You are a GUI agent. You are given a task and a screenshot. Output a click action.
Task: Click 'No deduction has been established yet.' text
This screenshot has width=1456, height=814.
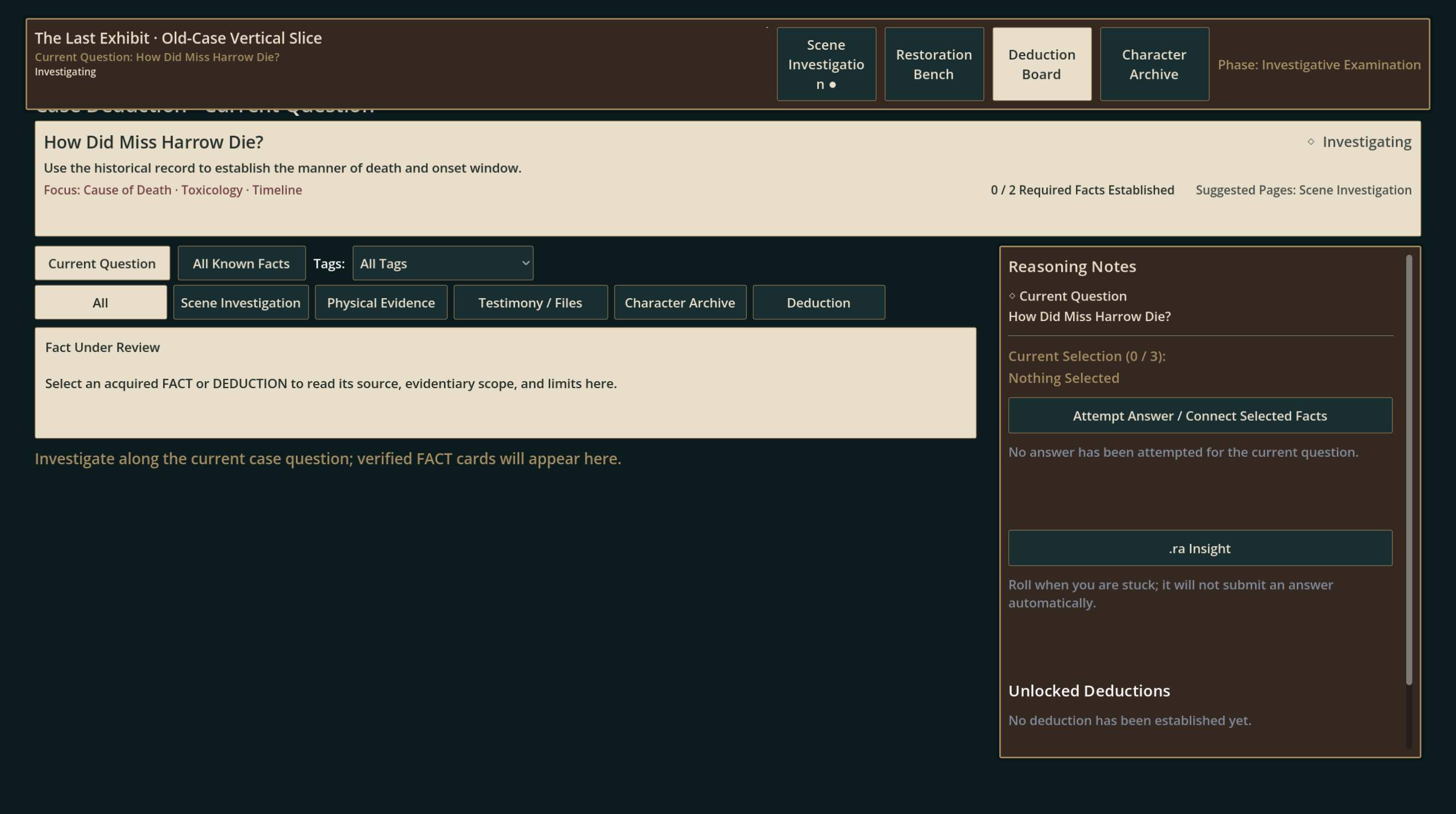pos(1129,721)
